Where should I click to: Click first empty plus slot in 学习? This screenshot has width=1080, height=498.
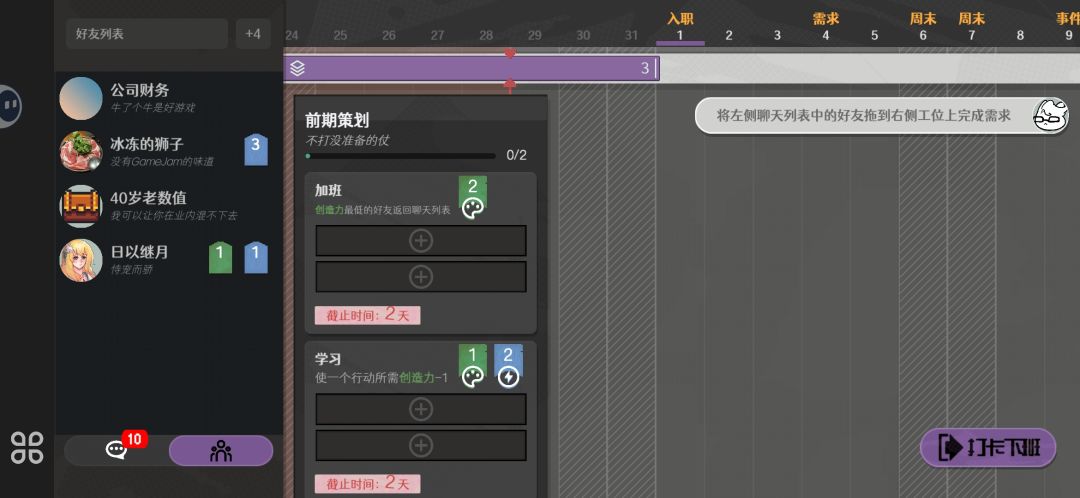(421, 410)
